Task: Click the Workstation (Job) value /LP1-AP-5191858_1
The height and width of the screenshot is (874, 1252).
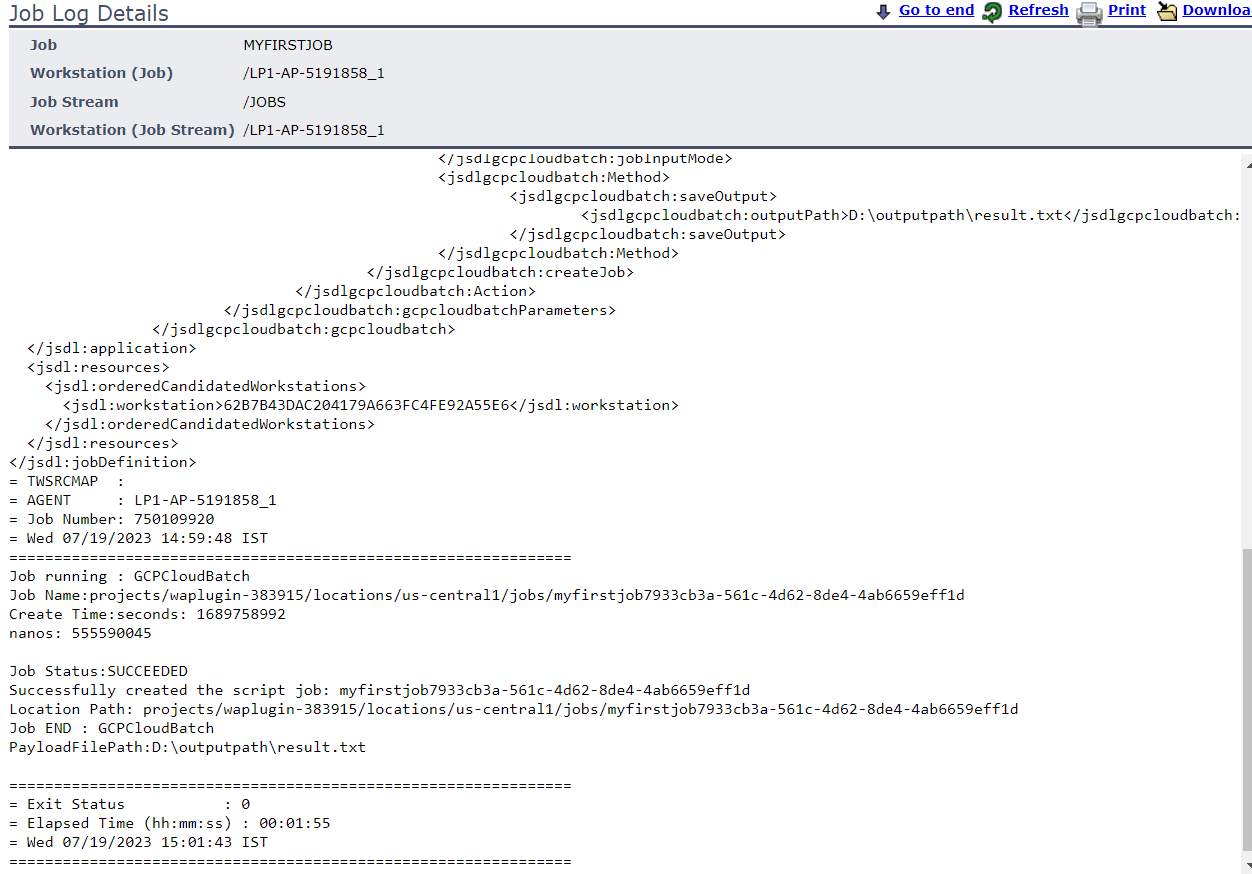Action: 314,73
